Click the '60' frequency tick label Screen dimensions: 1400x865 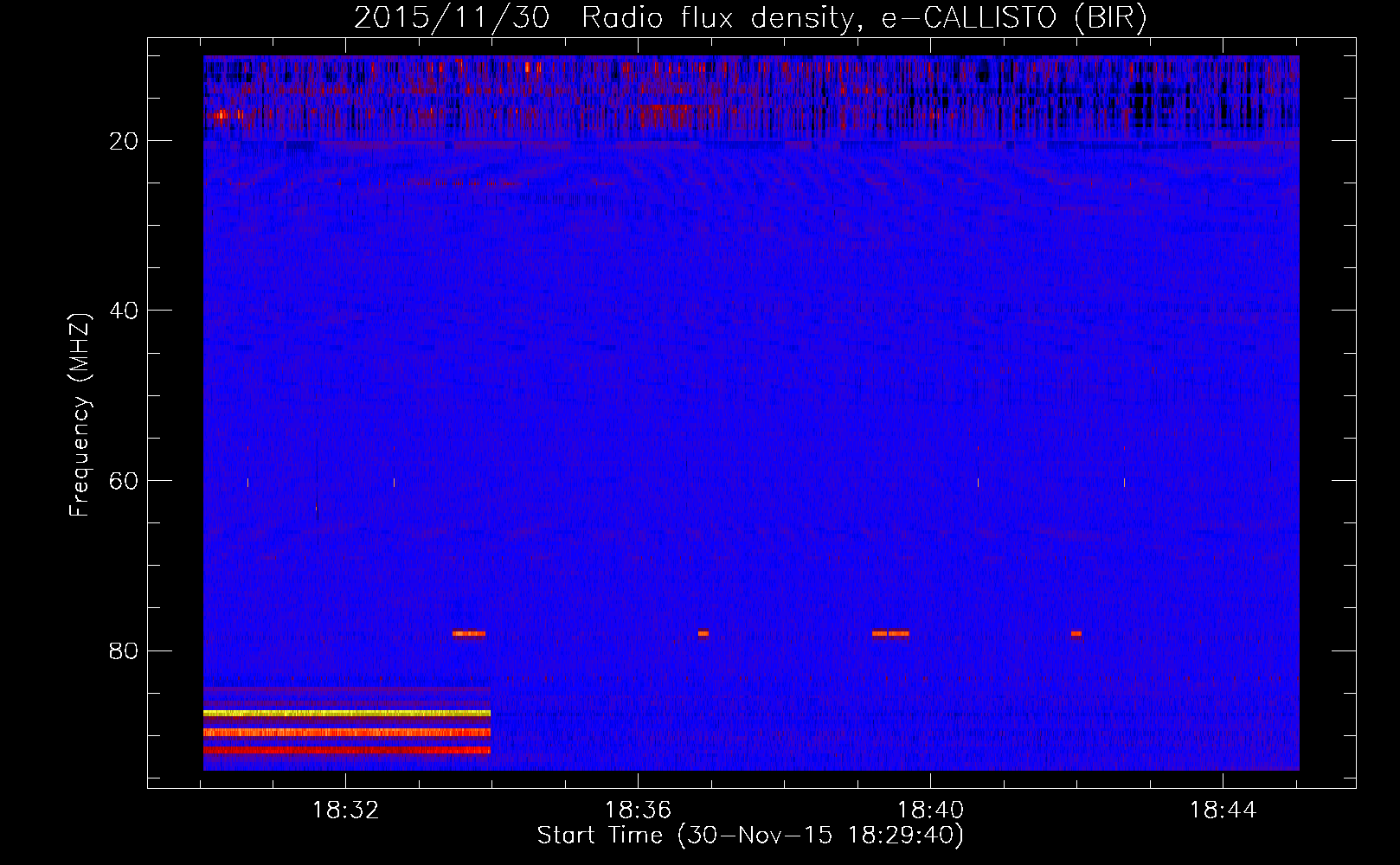point(124,481)
